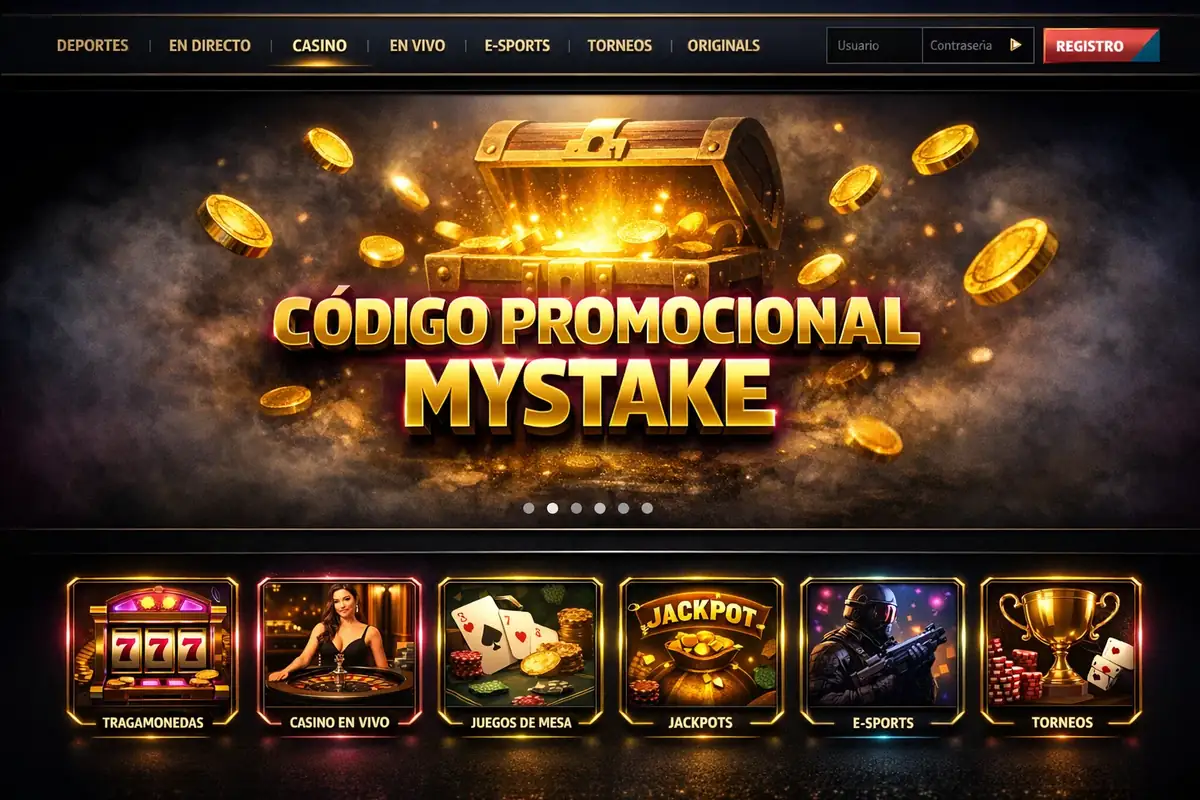This screenshot has height=800, width=1200.
Task: Open the Tragamonedas slot machine tile
Action: point(153,651)
